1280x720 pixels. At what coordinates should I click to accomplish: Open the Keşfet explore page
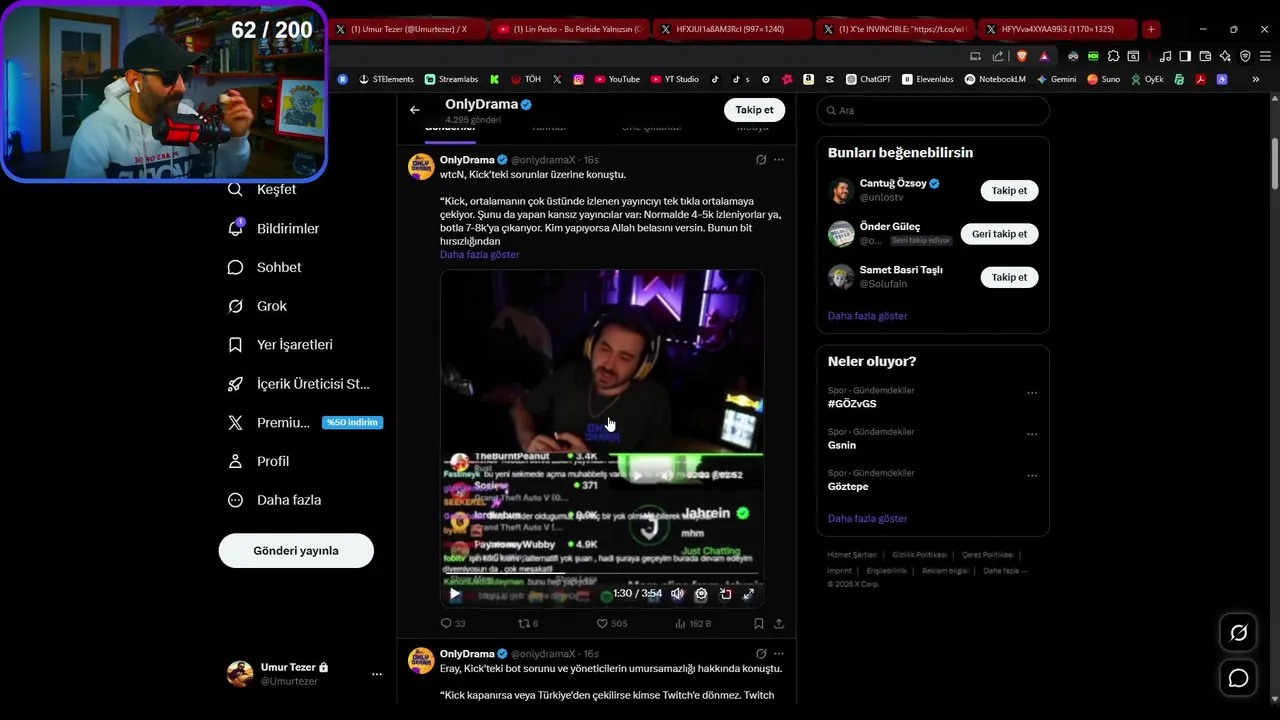[x=263, y=190]
